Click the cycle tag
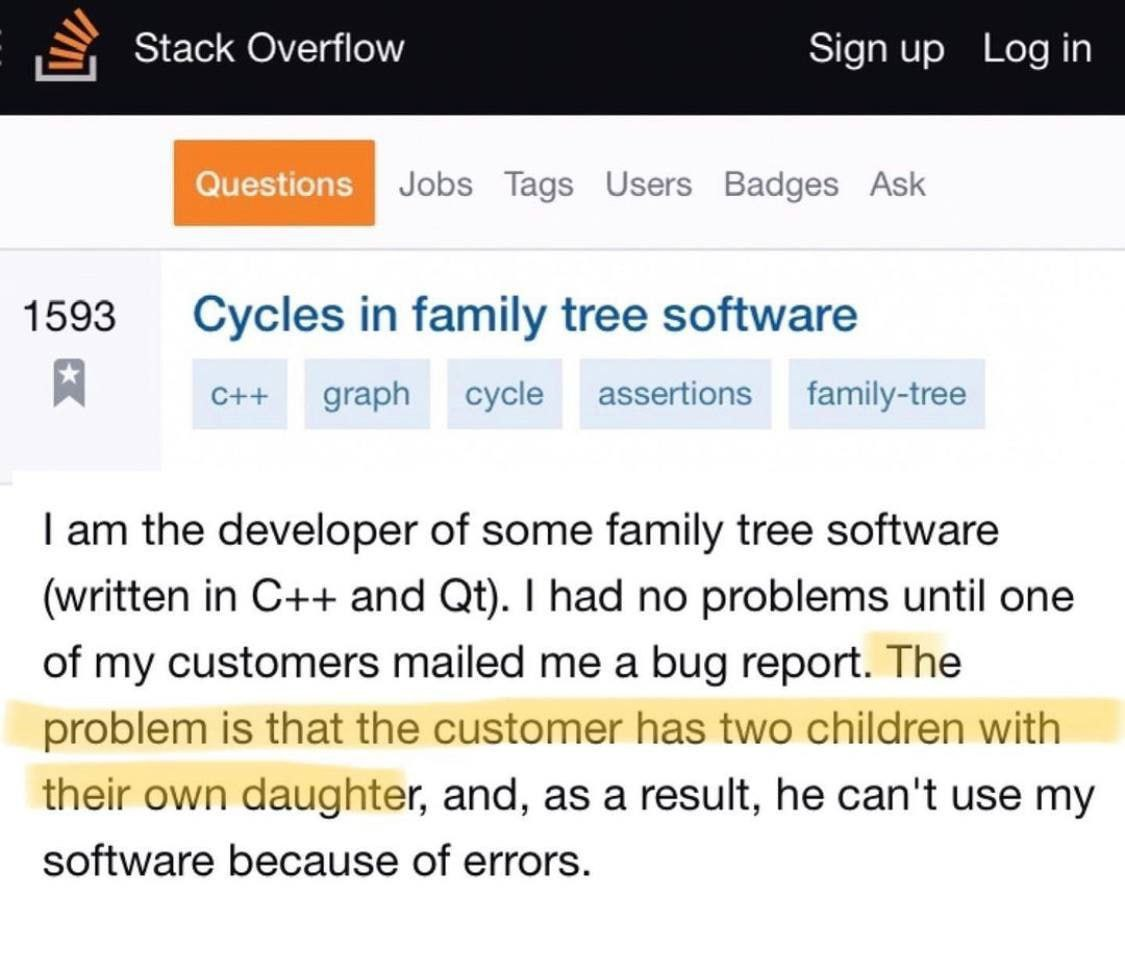 pyautogui.click(x=504, y=394)
